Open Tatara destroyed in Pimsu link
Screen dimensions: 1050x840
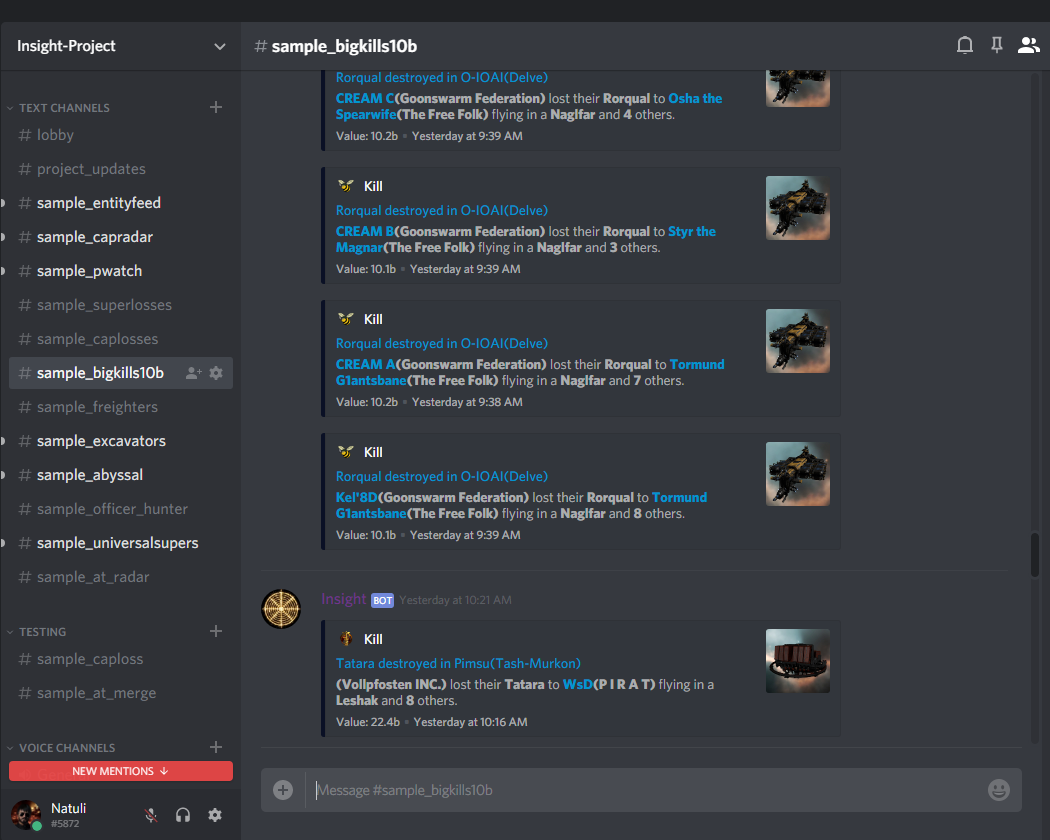coord(458,663)
